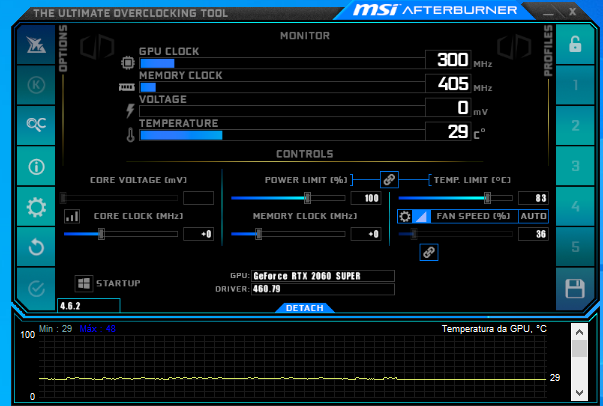
Task: Toggle the profile lock padlock icon
Action: (x=575, y=44)
